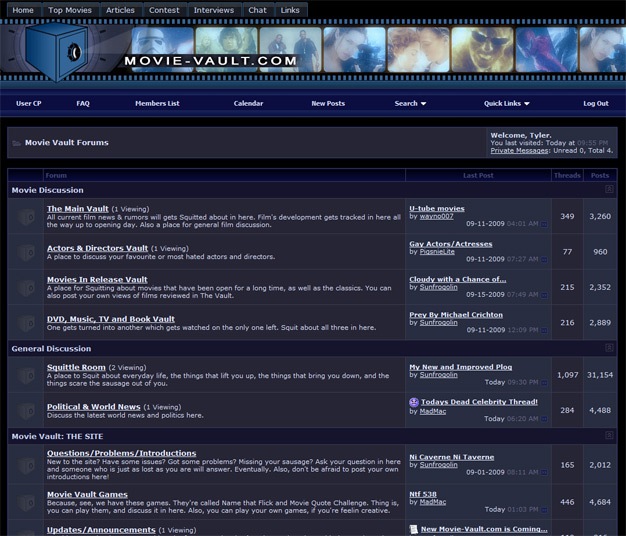Click Political & World News status icon
The height and width of the screenshot is (536, 626).
click(x=26, y=411)
